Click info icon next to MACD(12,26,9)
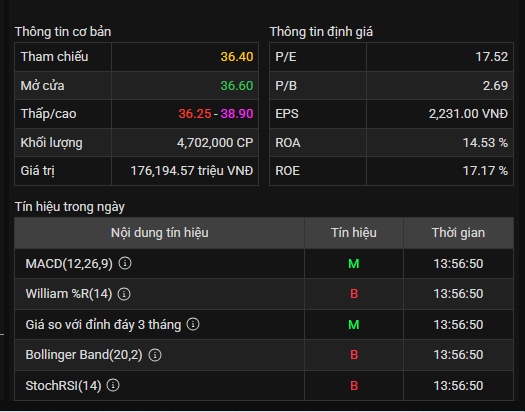The height and width of the screenshot is (412, 525). [x=125, y=263]
